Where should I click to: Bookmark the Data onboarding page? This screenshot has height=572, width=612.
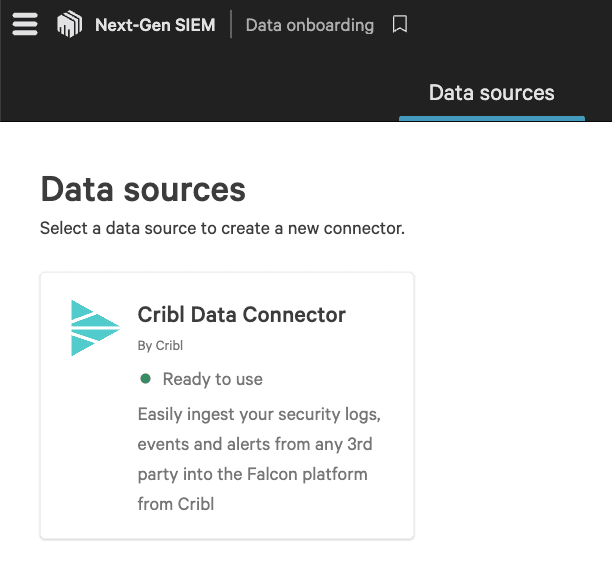click(400, 25)
